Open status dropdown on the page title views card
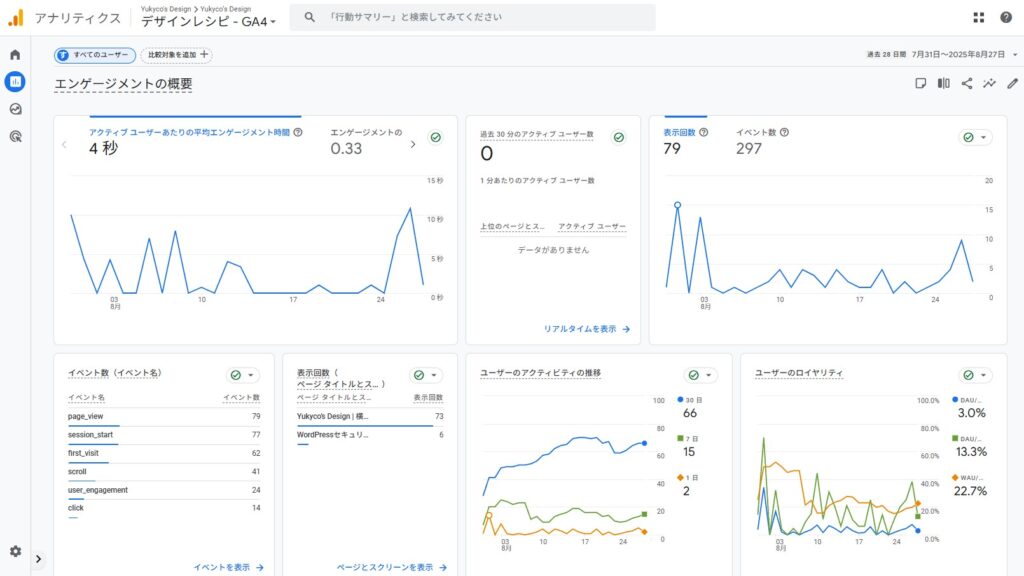Viewport: 1024px width, 576px height. (426, 375)
